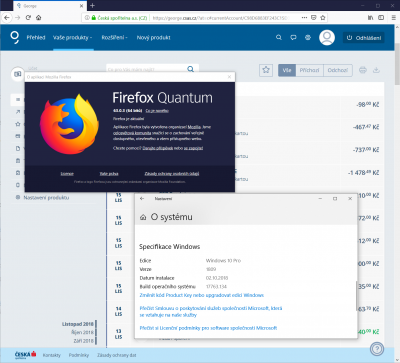The height and width of the screenshot is (363, 400).
Task: Click the Česká spořitelna footer logo
Action: tap(25, 355)
